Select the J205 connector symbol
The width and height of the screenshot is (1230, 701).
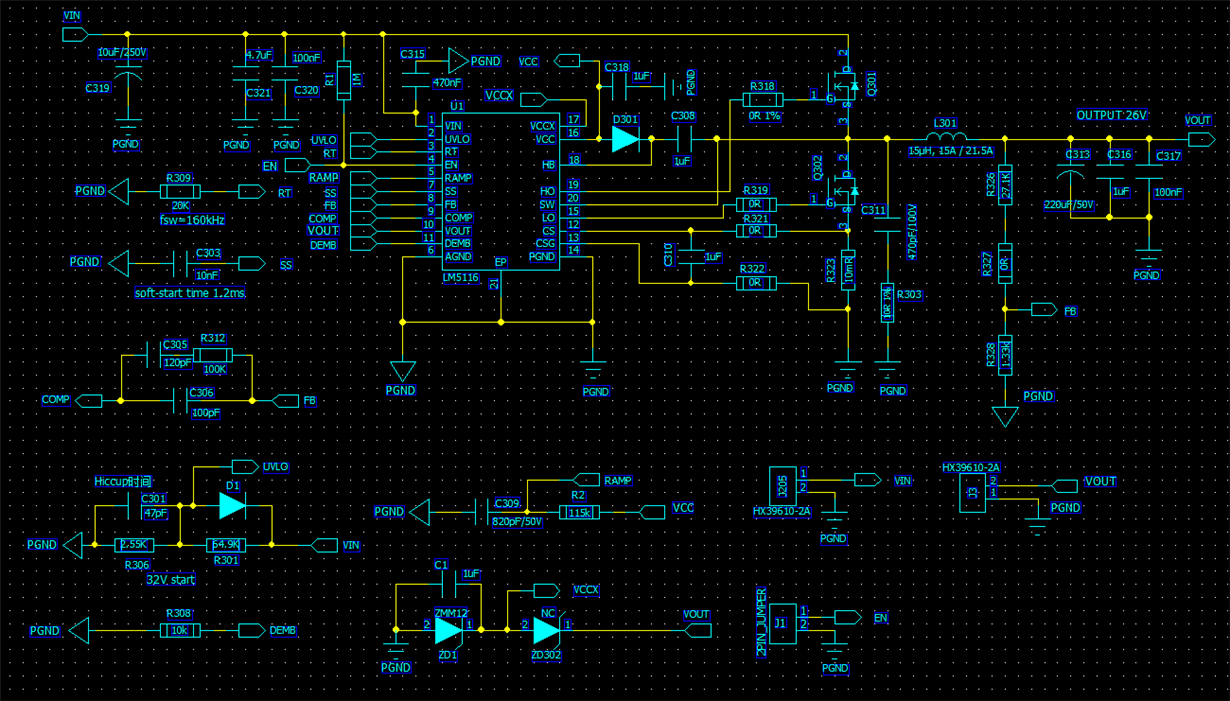(x=784, y=485)
